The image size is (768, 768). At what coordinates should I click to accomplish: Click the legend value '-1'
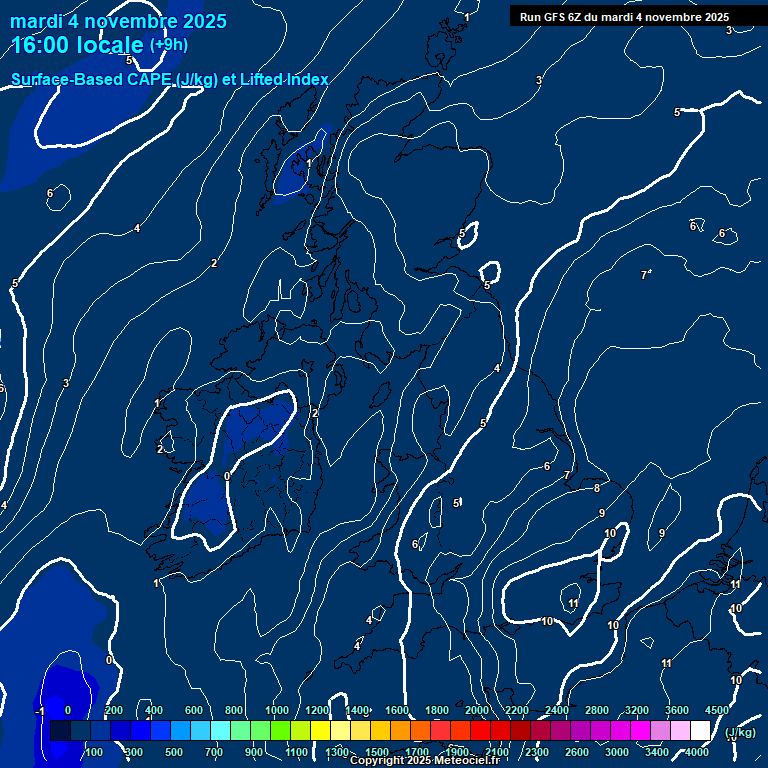40,711
